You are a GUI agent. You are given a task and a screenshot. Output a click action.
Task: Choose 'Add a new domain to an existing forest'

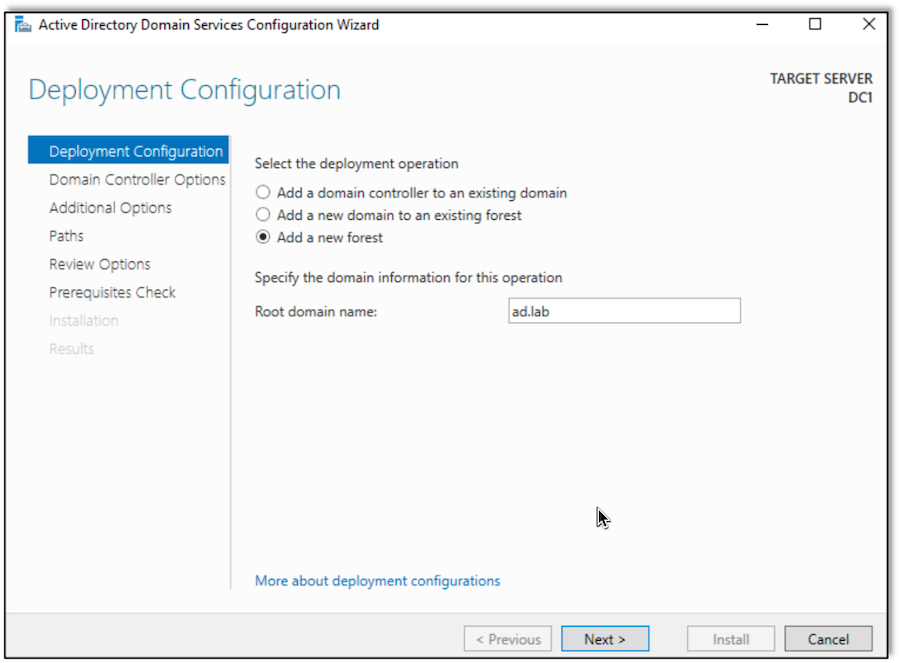[x=263, y=215]
